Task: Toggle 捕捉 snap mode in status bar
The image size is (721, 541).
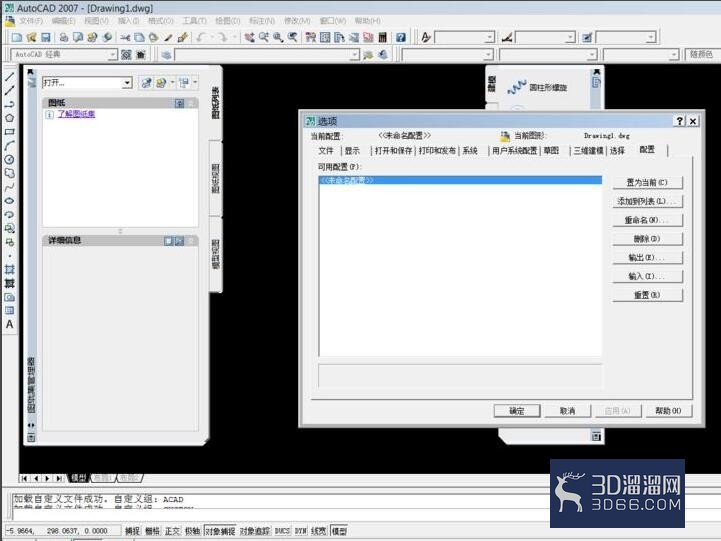Action: [132, 531]
